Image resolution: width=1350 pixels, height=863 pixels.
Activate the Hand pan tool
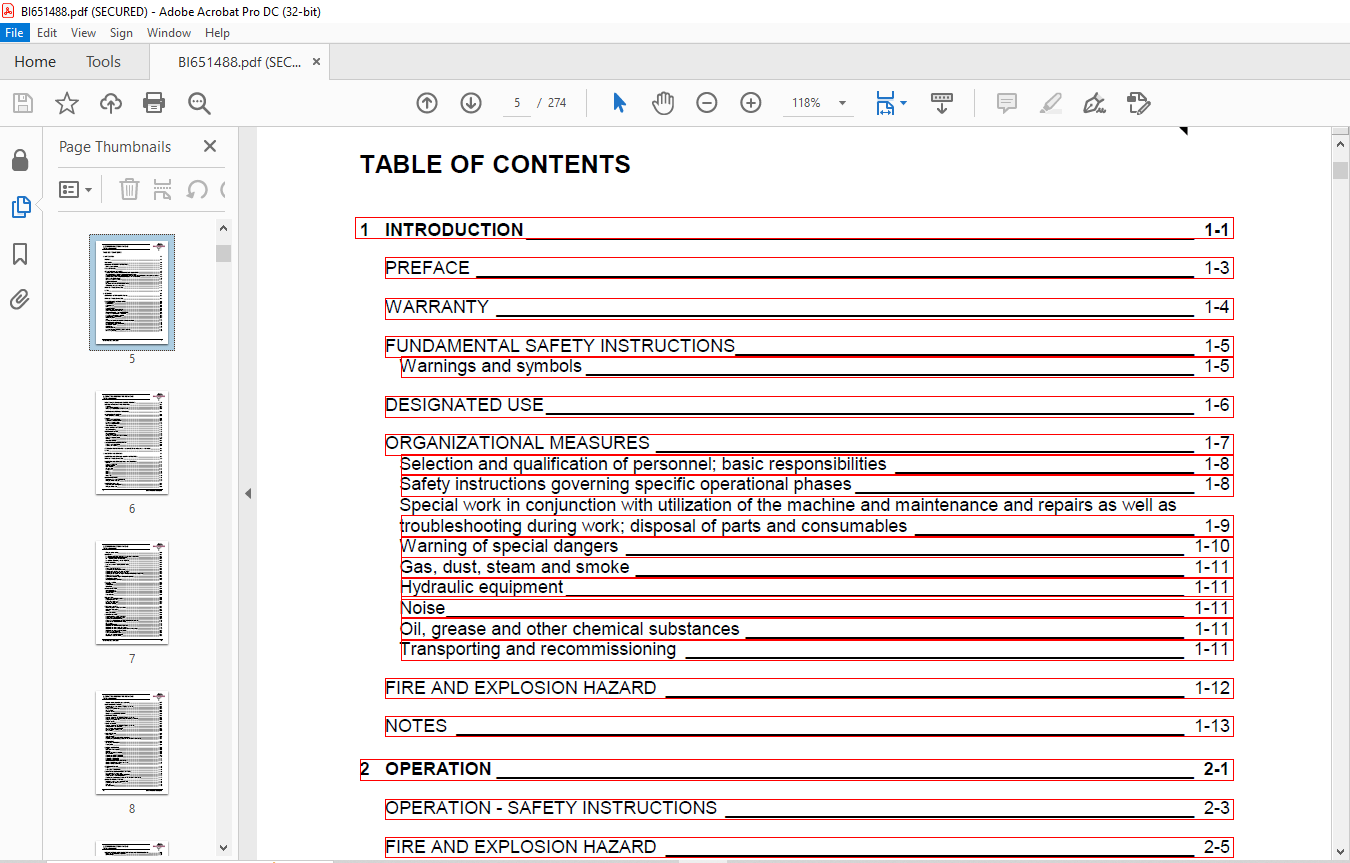coord(663,103)
